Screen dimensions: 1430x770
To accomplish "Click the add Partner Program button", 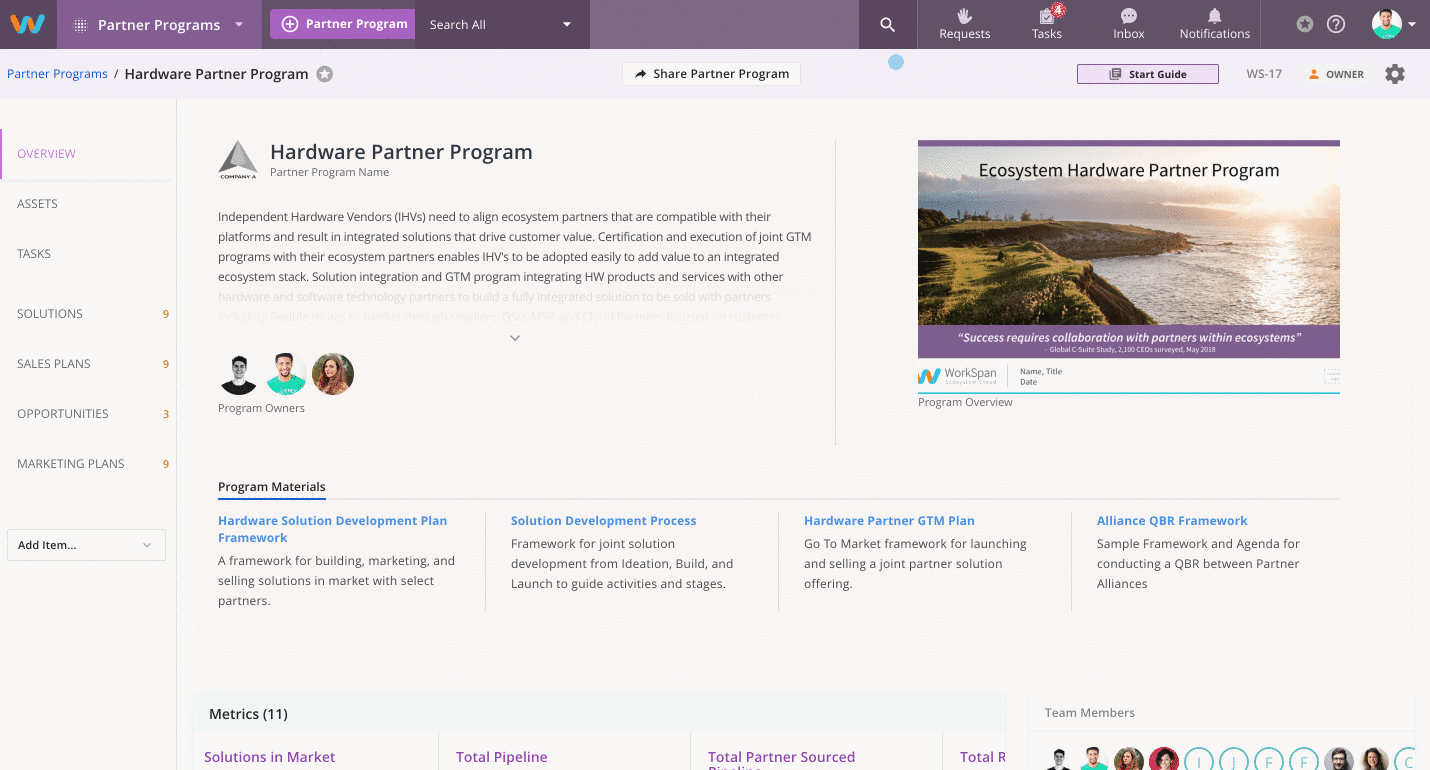I will click(342, 24).
